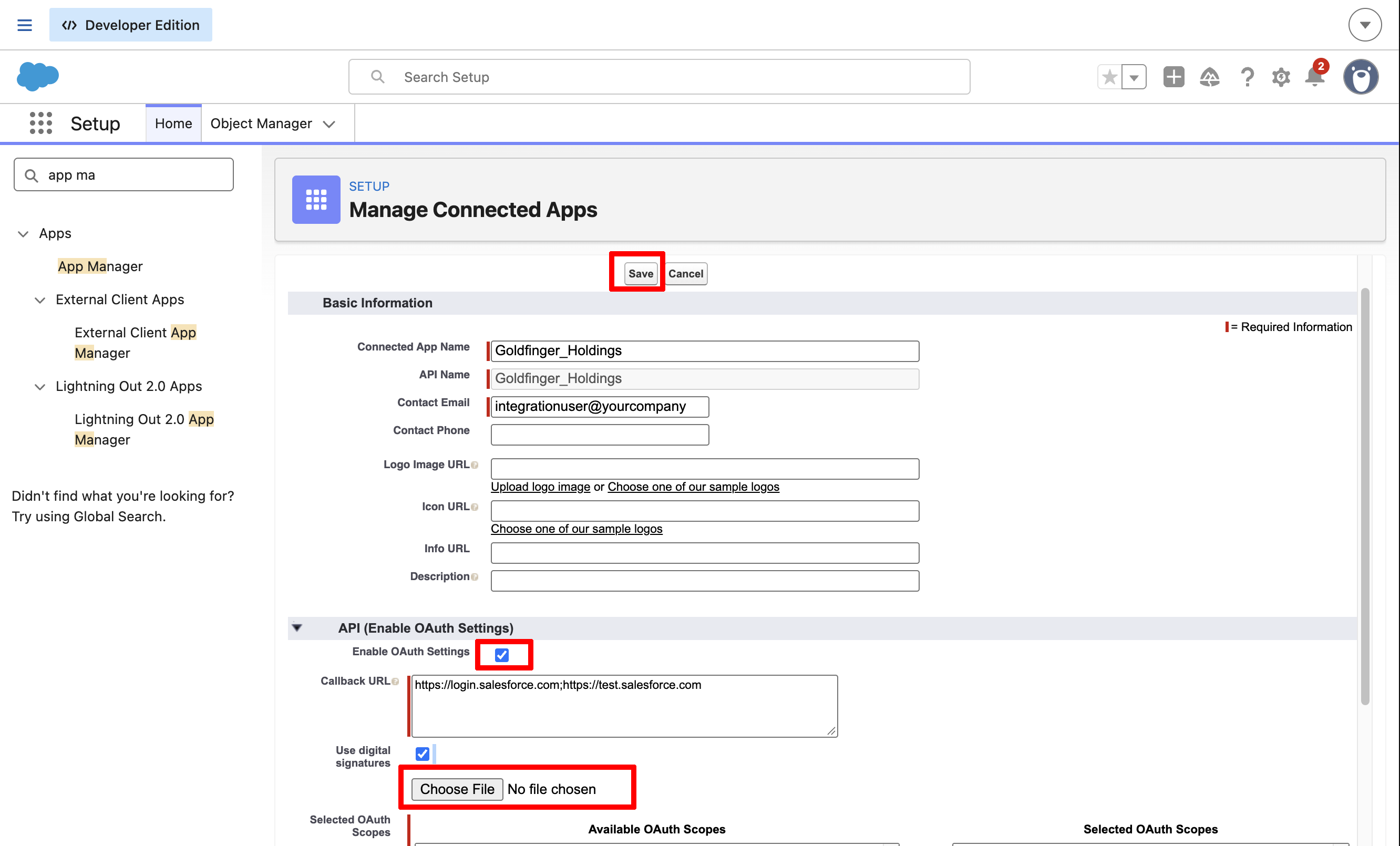Collapse the API Enable OAuth Settings section

[297, 627]
